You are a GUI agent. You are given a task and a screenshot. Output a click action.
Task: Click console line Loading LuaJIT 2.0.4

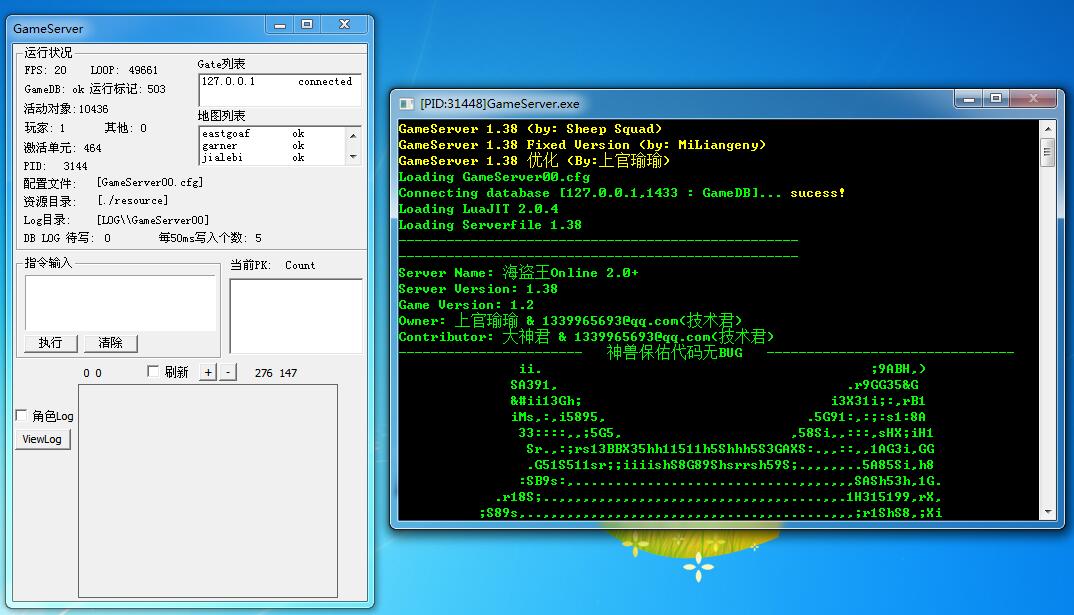pos(478,209)
